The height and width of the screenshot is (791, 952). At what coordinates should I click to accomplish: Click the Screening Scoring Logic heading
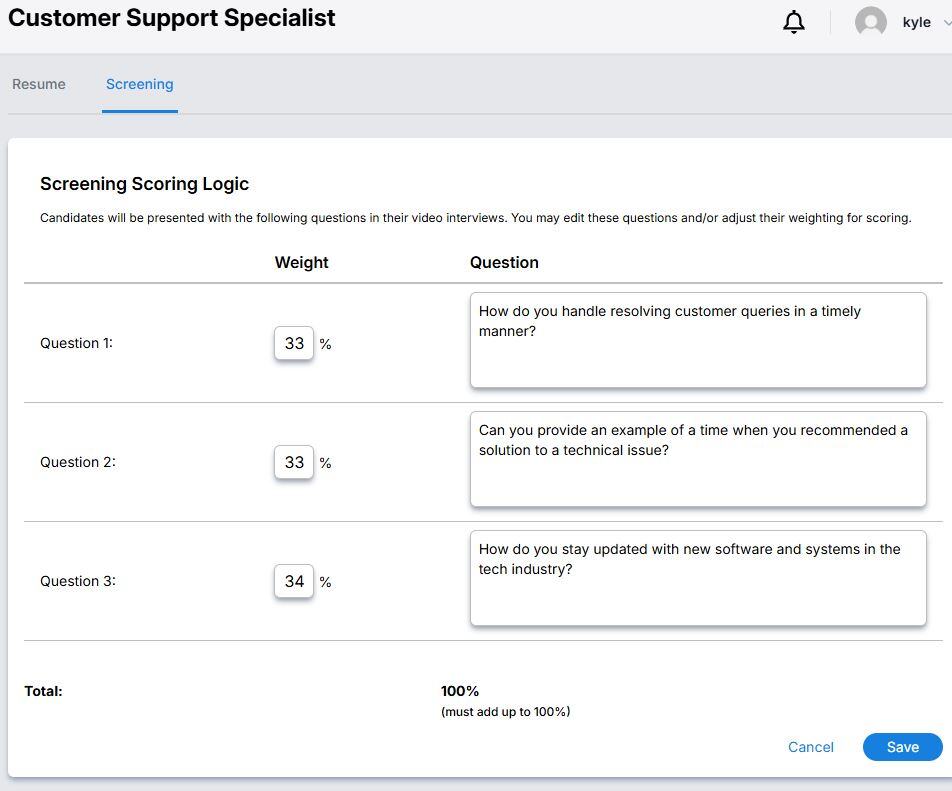(144, 184)
